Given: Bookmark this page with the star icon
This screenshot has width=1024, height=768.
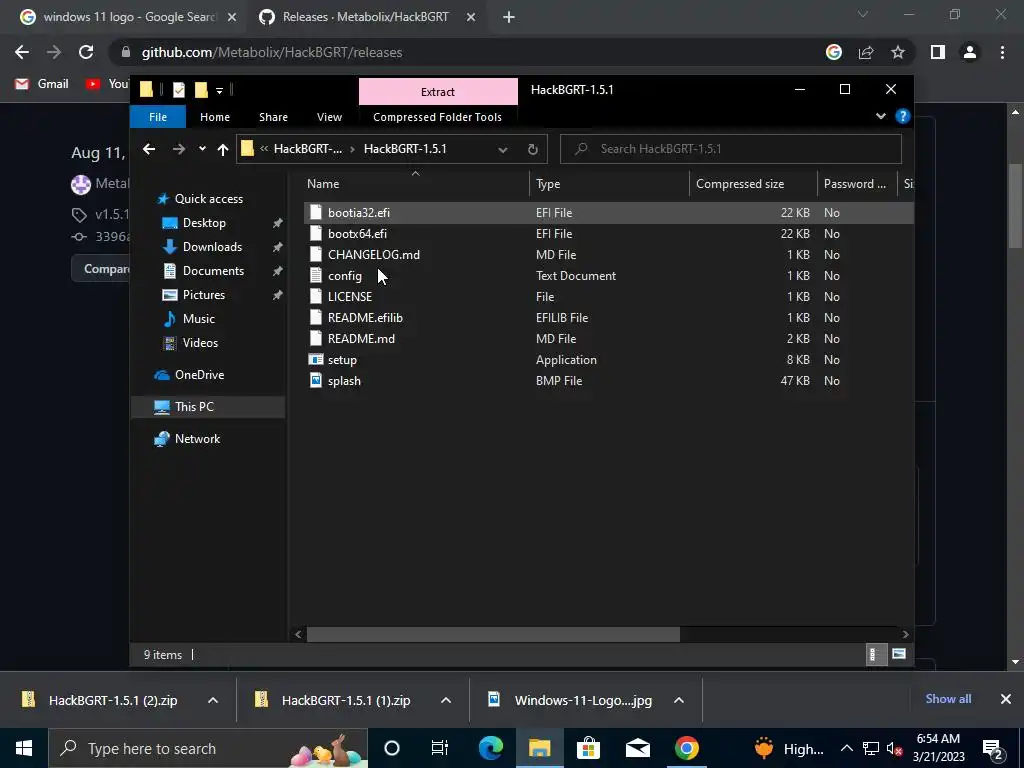Looking at the screenshot, I should pos(898,52).
